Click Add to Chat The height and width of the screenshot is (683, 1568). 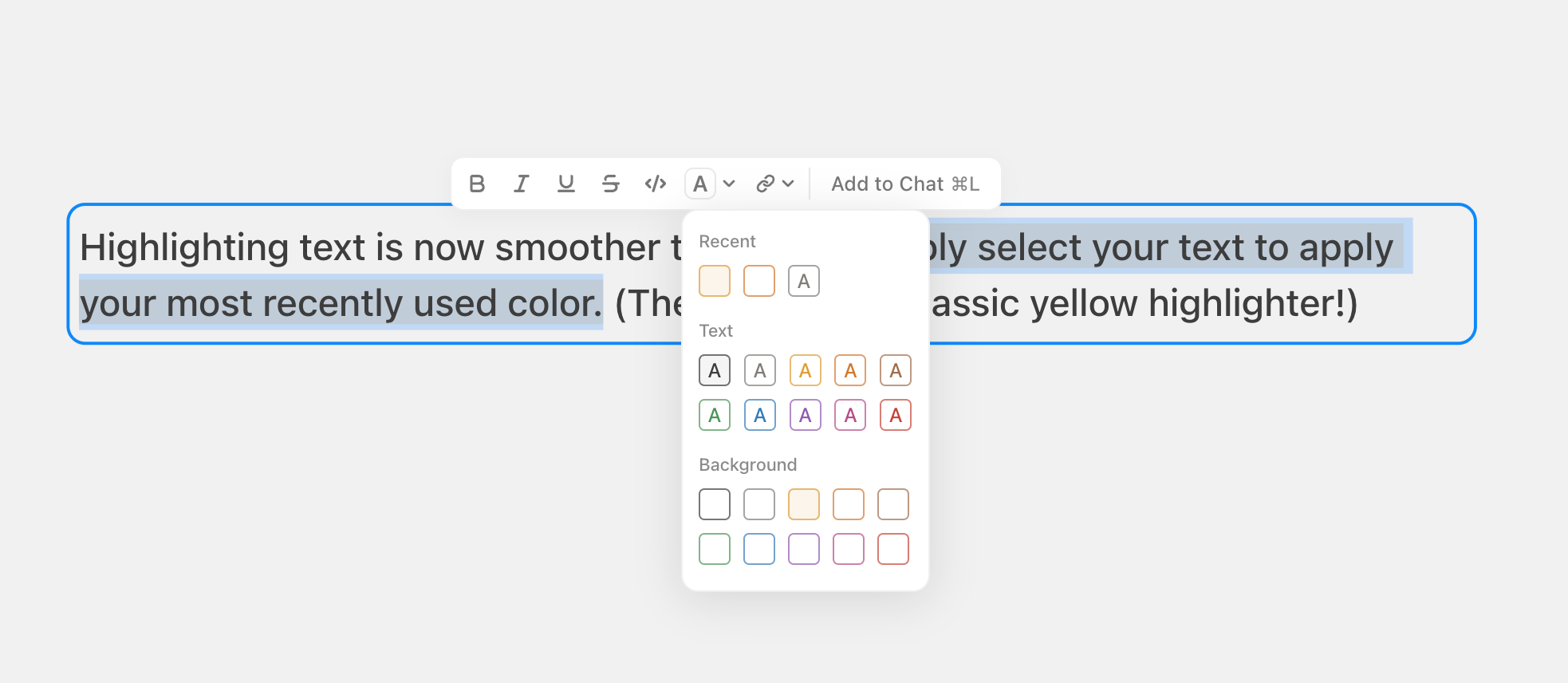click(x=906, y=184)
